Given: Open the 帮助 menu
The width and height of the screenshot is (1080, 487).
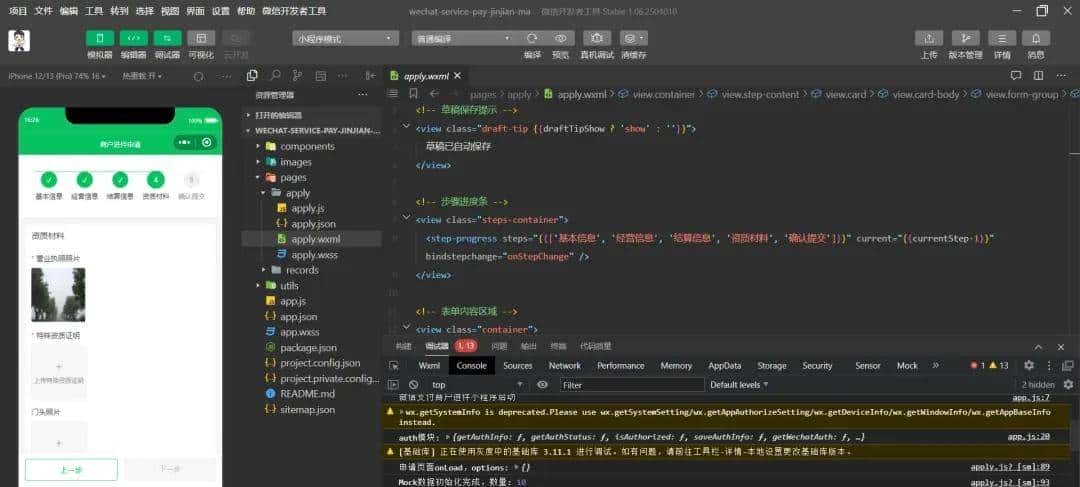Looking at the screenshot, I should click(246, 11).
